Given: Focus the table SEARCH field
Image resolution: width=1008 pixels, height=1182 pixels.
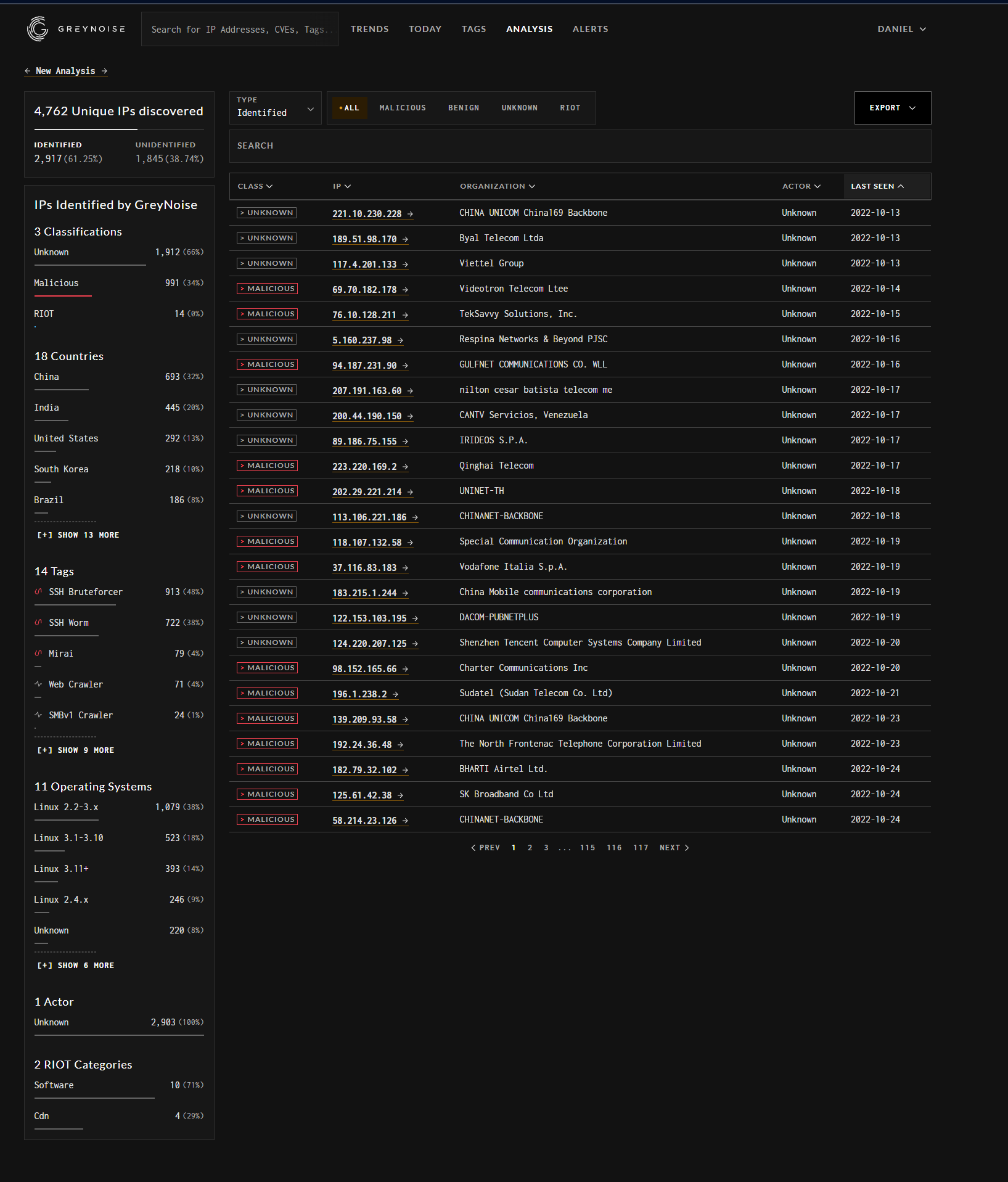Looking at the screenshot, I should (580, 146).
